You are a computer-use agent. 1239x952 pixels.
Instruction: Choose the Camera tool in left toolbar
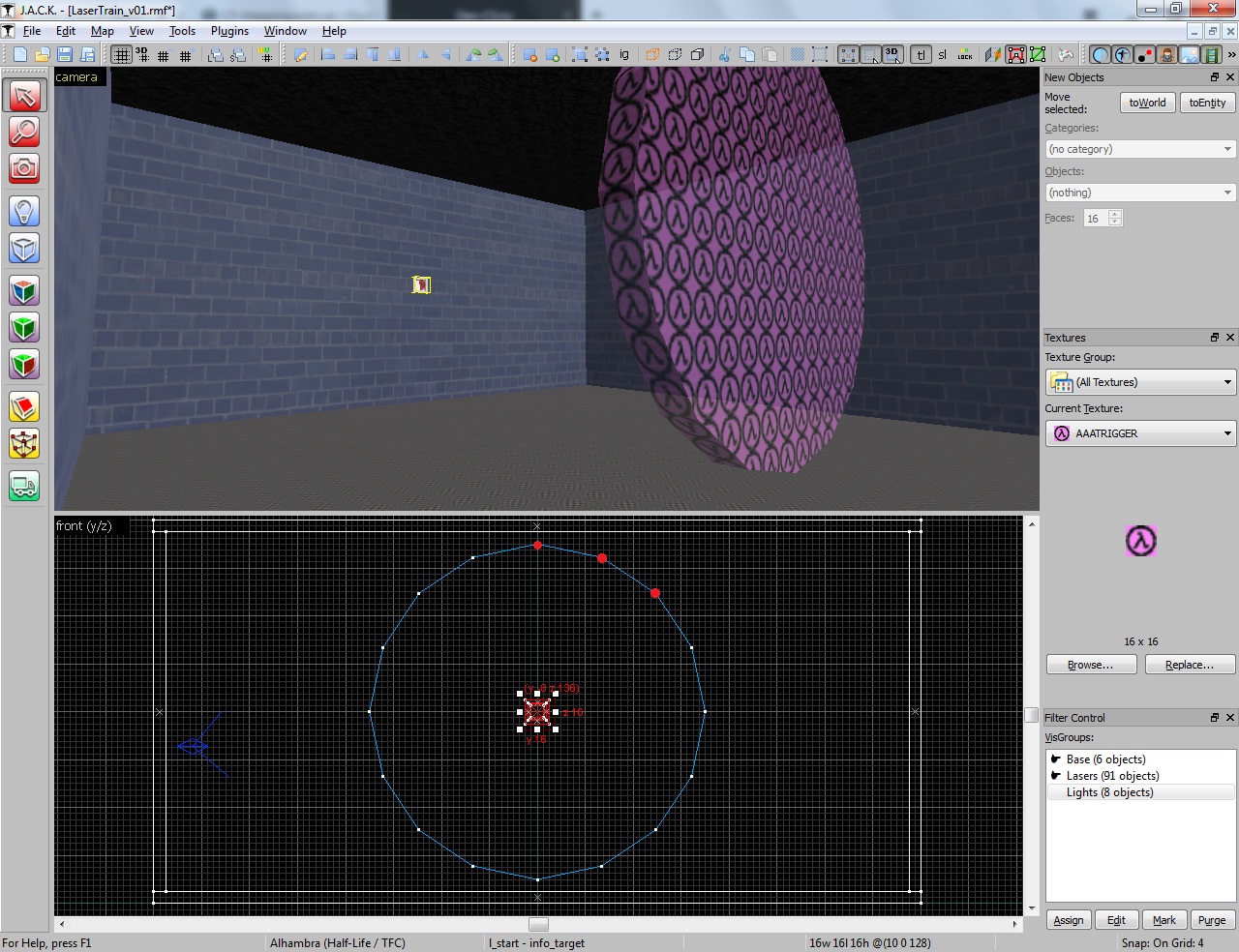pyautogui.click(x=24, y=168)
